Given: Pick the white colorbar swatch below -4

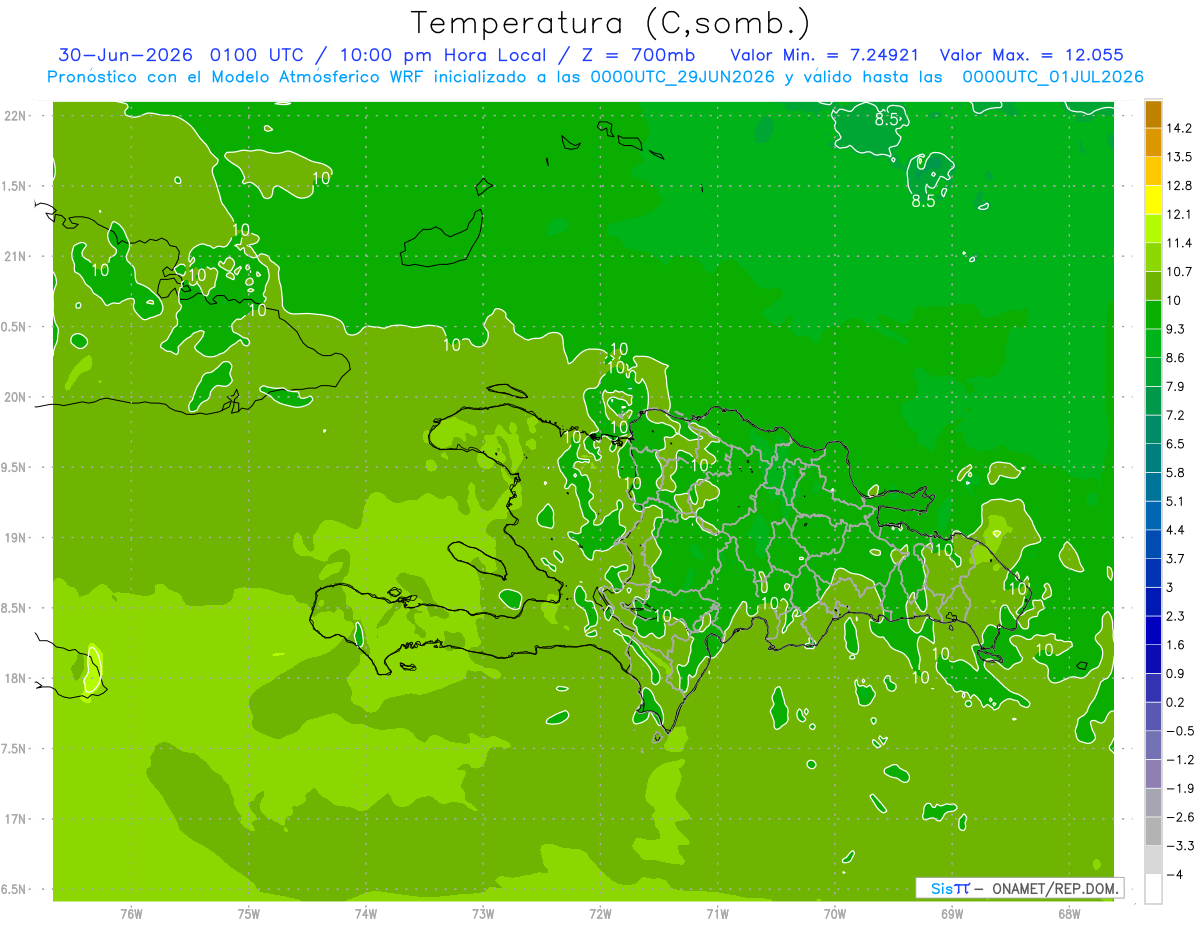Looking at the screenshot, I should [x=1153, y=888].
